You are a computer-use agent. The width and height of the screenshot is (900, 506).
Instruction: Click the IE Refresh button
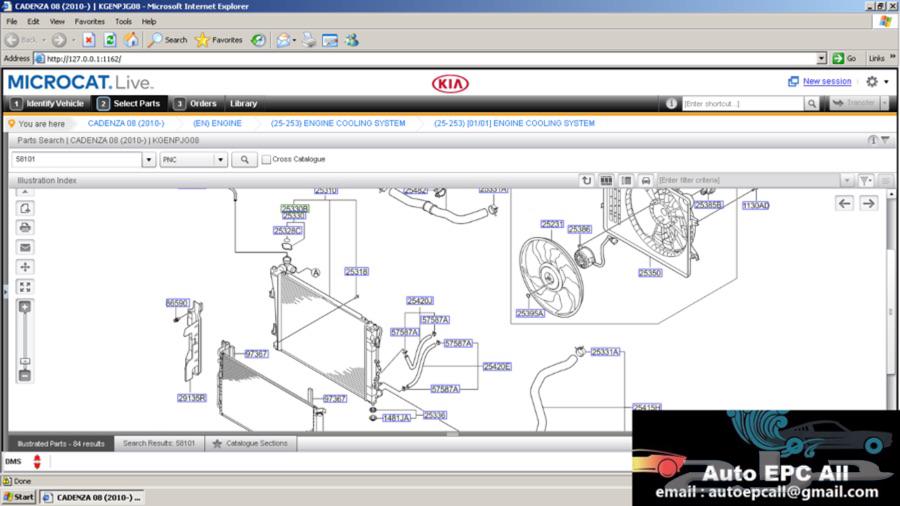pos(110,40)
